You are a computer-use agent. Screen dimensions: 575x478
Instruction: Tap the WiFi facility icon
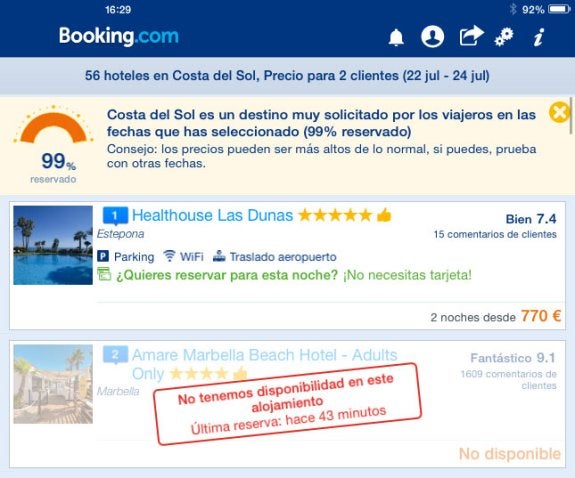click(169, 256)
